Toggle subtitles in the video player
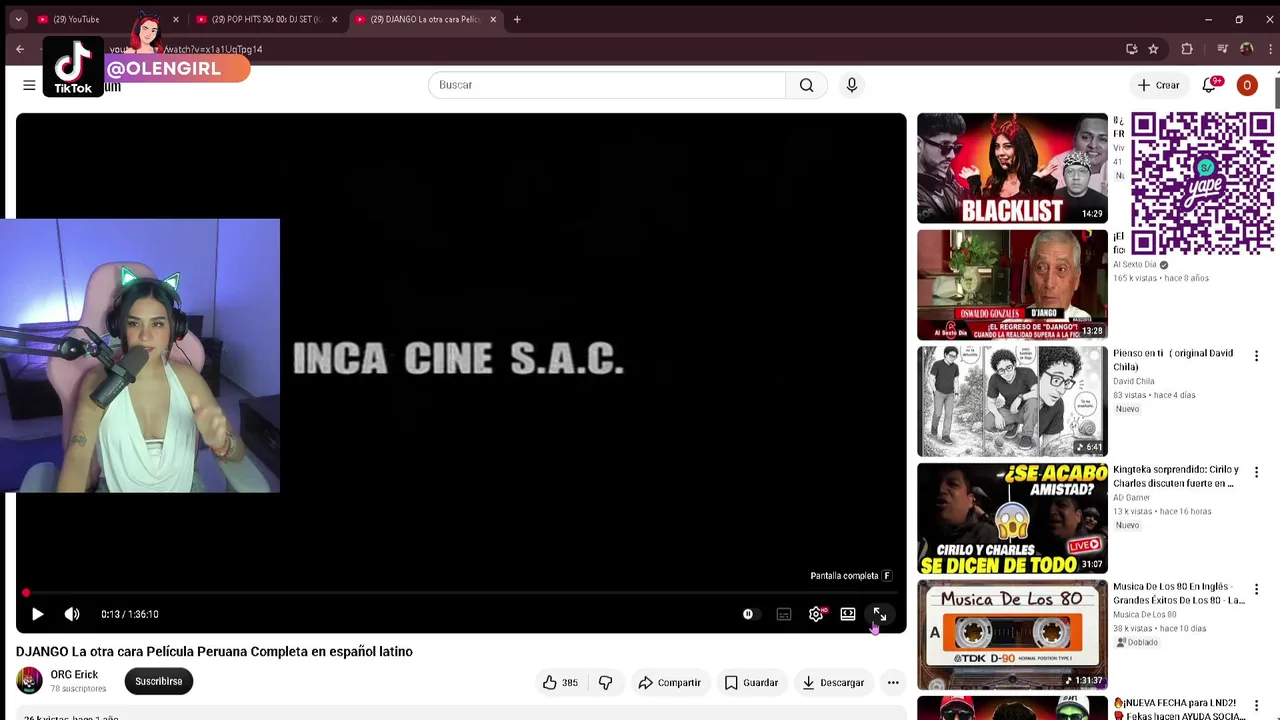This screenshot has height=720, width=1280. (784, 614)
